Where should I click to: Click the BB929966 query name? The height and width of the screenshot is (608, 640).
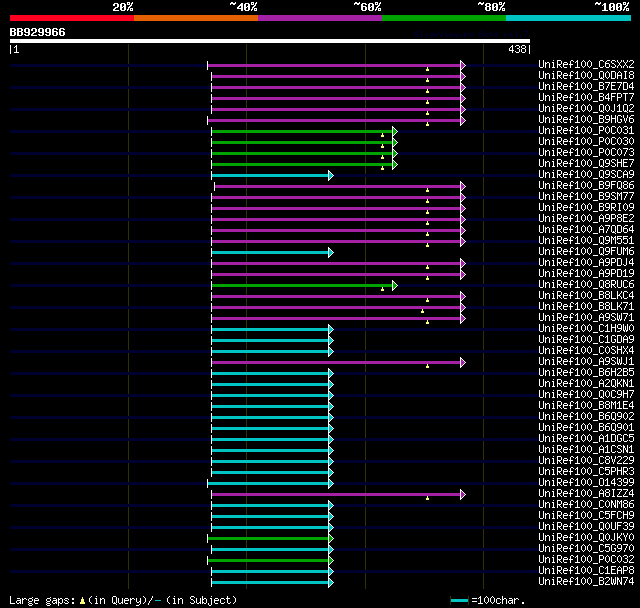click(x=37, y=32)
